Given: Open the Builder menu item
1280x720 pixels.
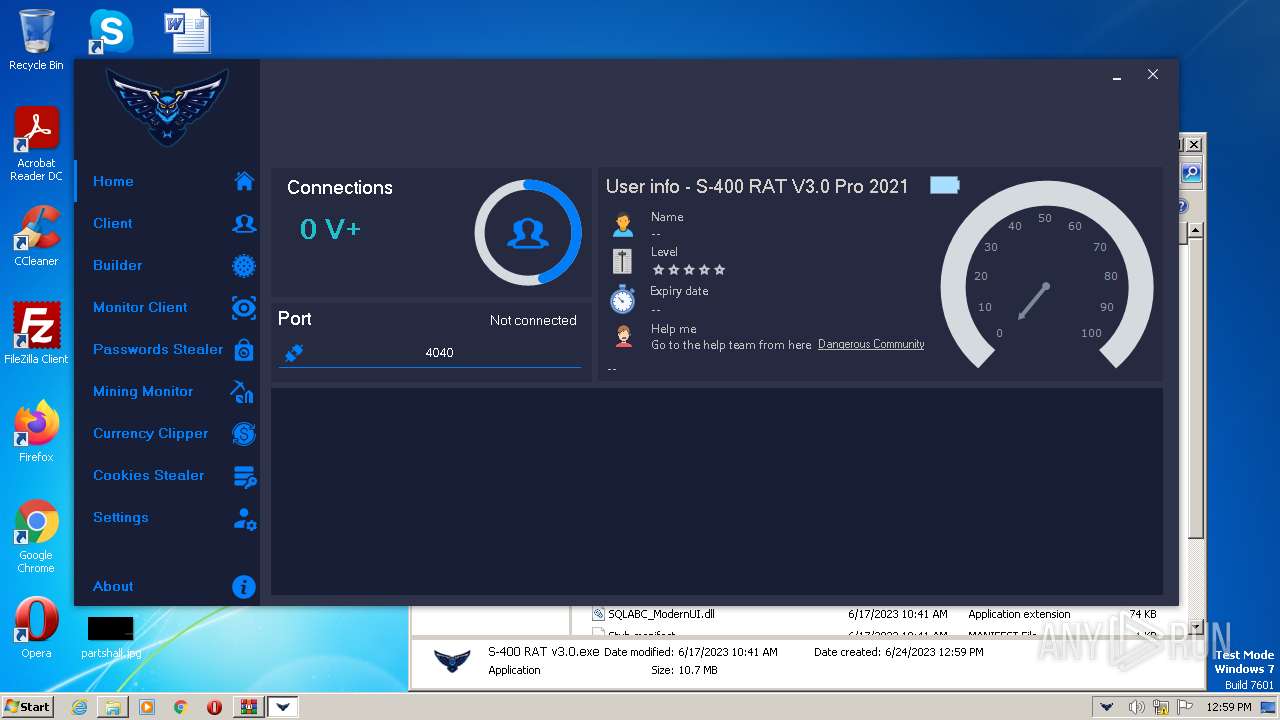Looking at the screenshot, I should [118, 265].
